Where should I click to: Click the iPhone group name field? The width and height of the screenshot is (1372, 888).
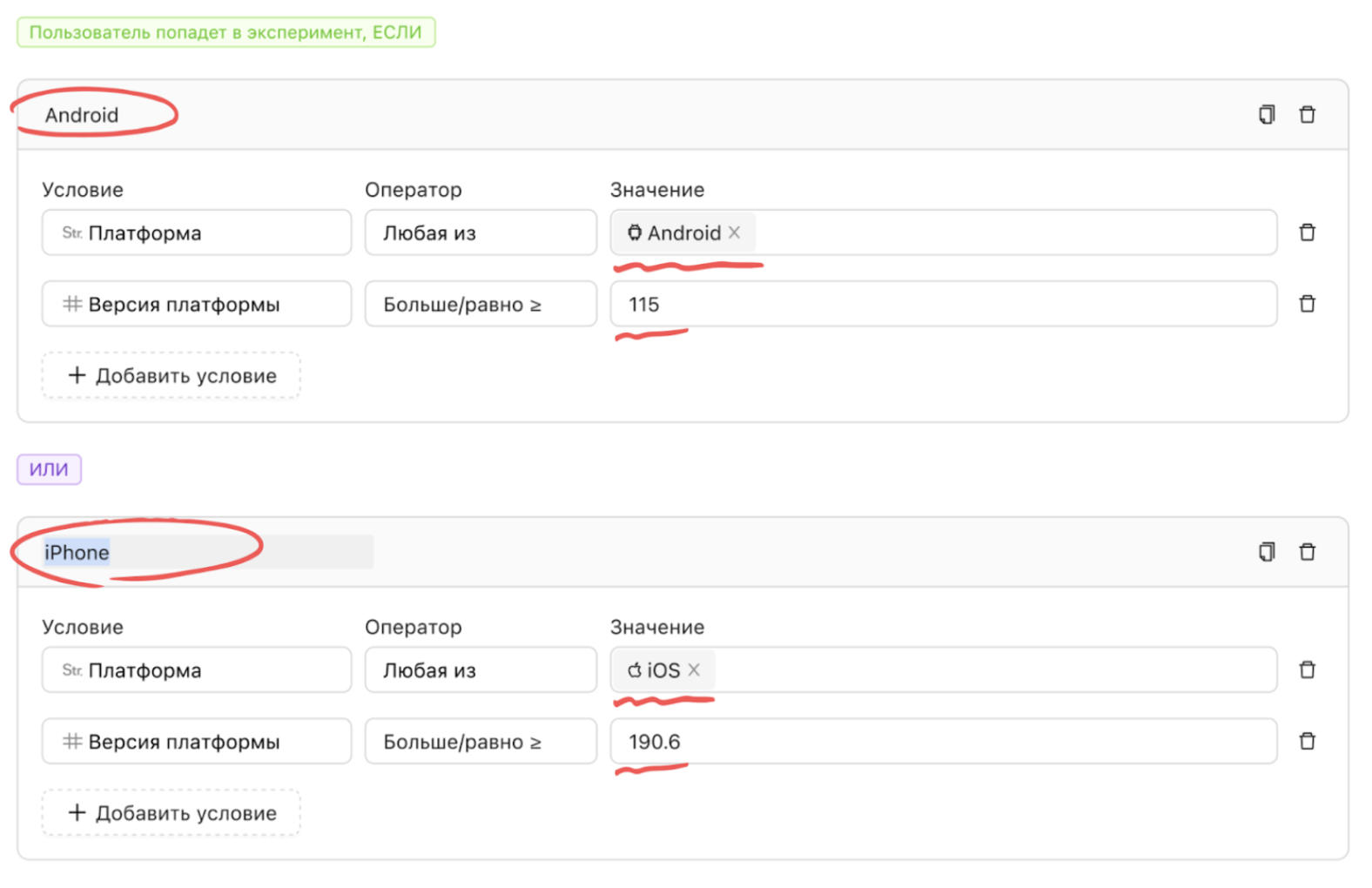coord(207,552)
